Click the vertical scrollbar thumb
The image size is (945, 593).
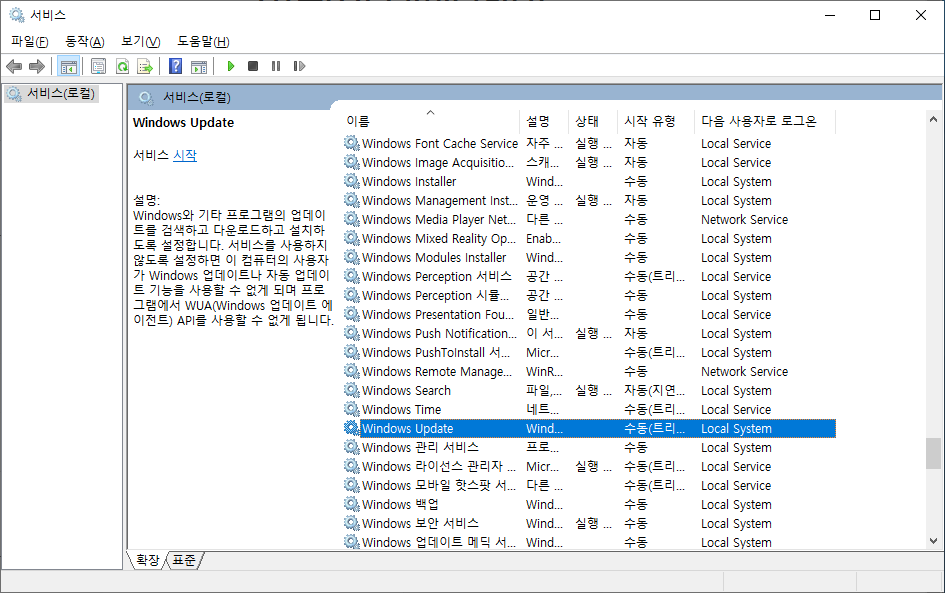[x=934, y=453]
